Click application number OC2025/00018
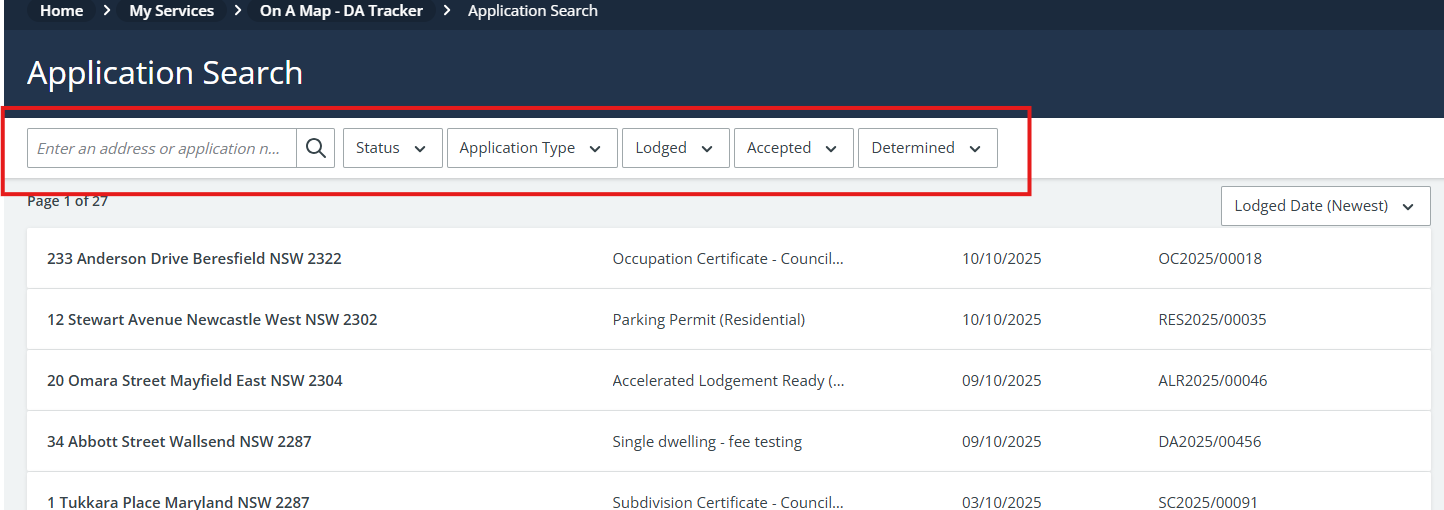This screenshot has width=1444, height=510. [1209, 259]
